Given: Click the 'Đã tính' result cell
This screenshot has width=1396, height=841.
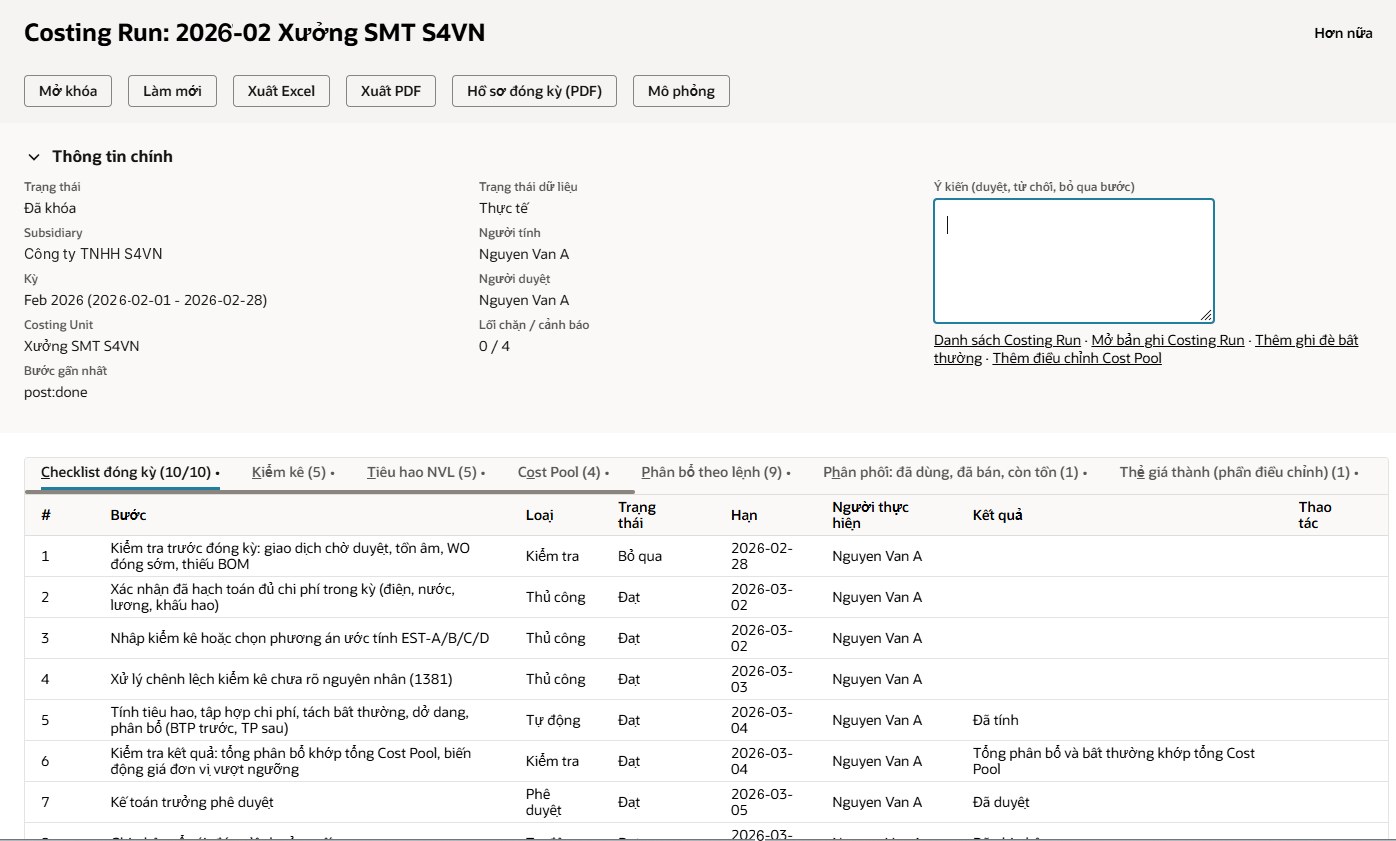Looking at the screenshot, I should (x=996, y=720).
